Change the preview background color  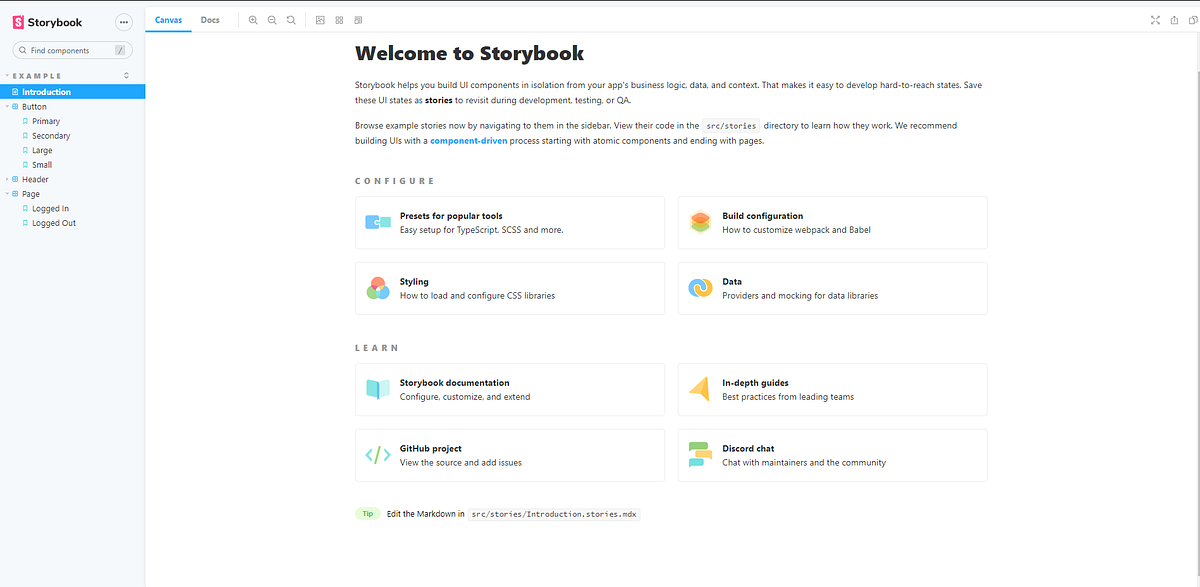click(320, 19)
